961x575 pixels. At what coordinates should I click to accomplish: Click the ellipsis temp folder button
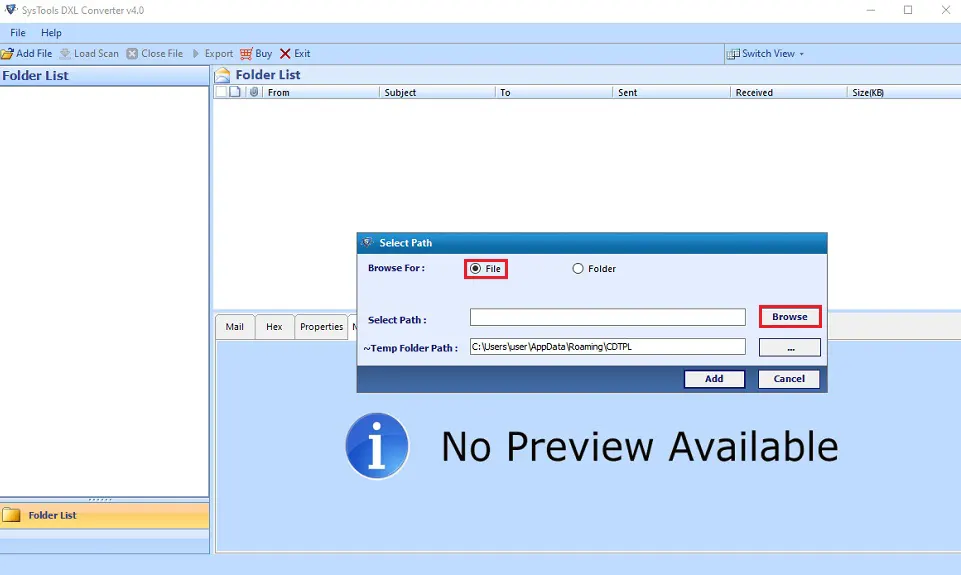(789, 348)
